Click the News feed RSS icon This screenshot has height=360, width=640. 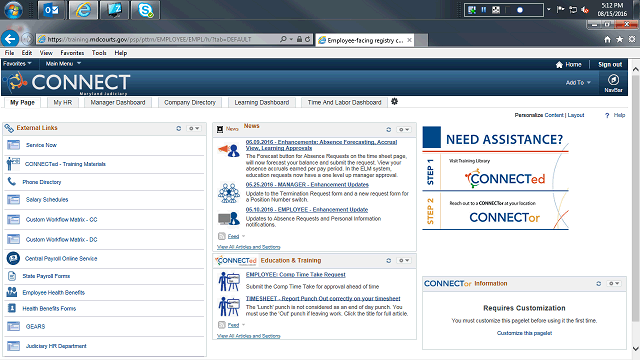coord(222,236)
